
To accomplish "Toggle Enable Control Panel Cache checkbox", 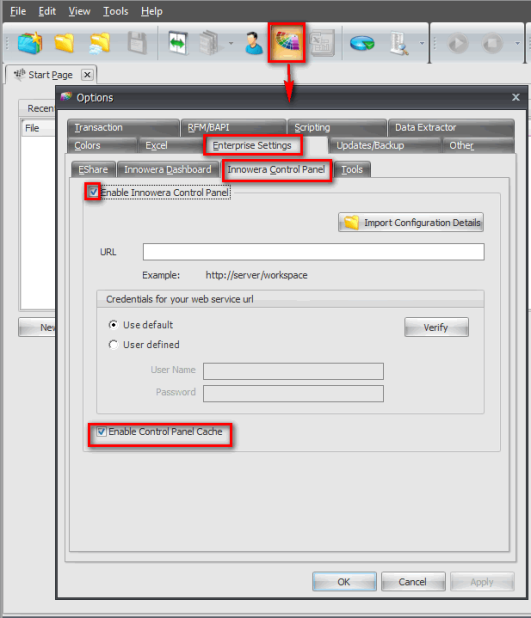I will point(102,432).
